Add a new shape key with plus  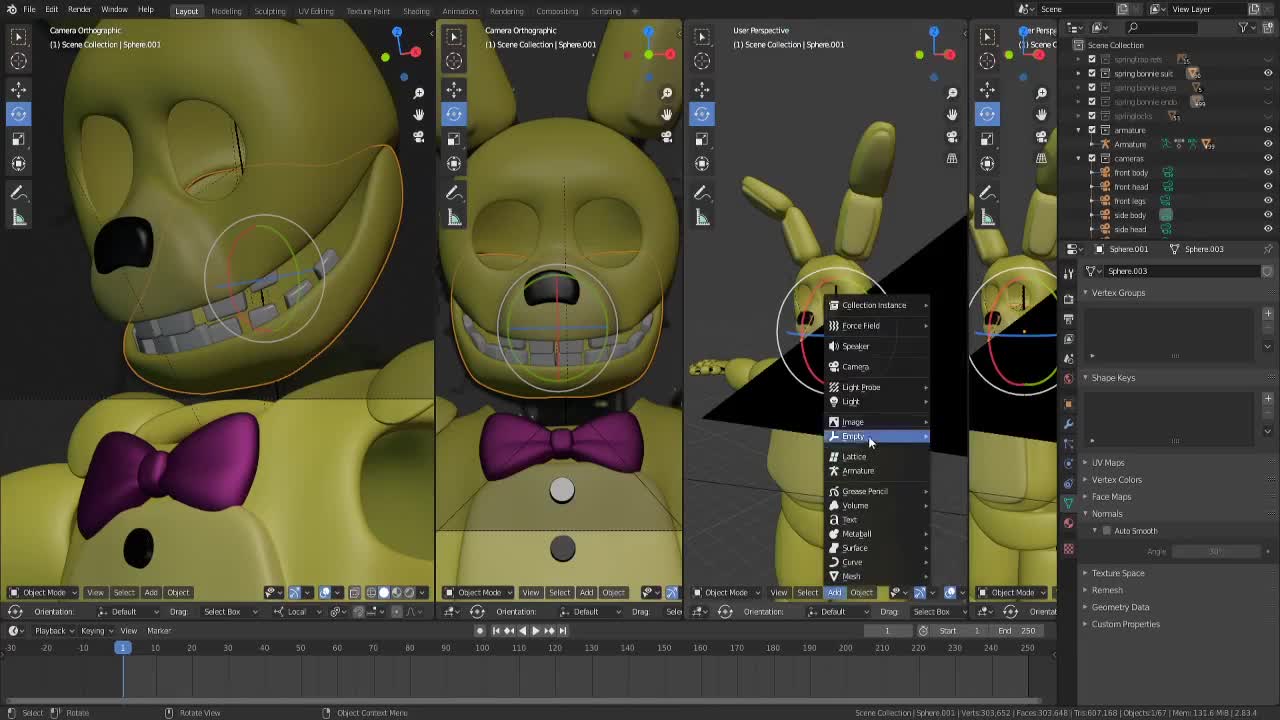pyautogui.click(x=1268, y=398)
